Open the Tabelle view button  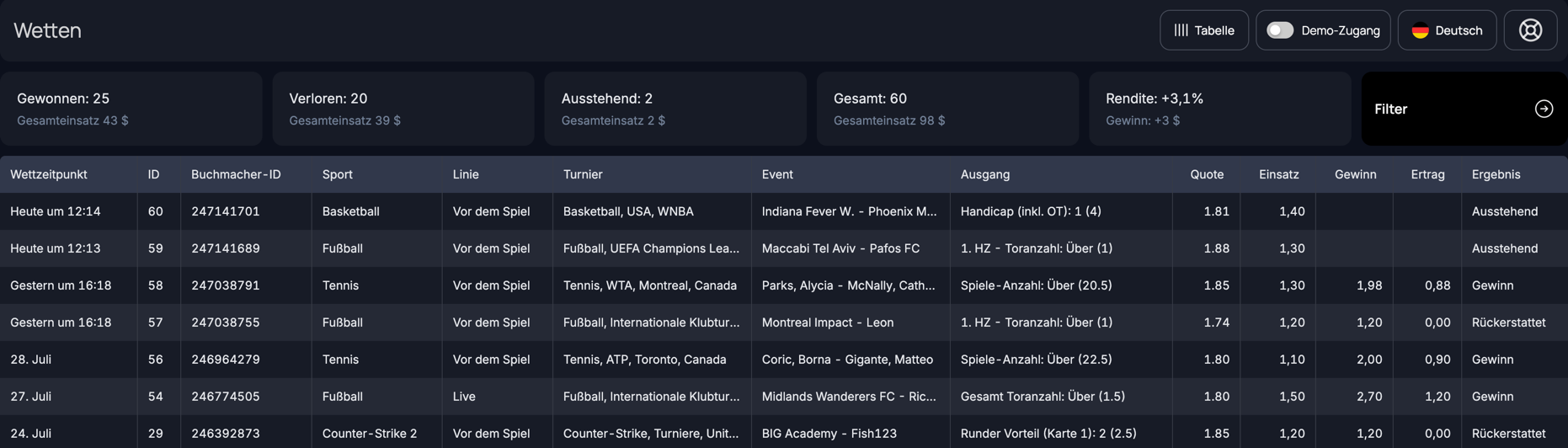click(1203, 30)
